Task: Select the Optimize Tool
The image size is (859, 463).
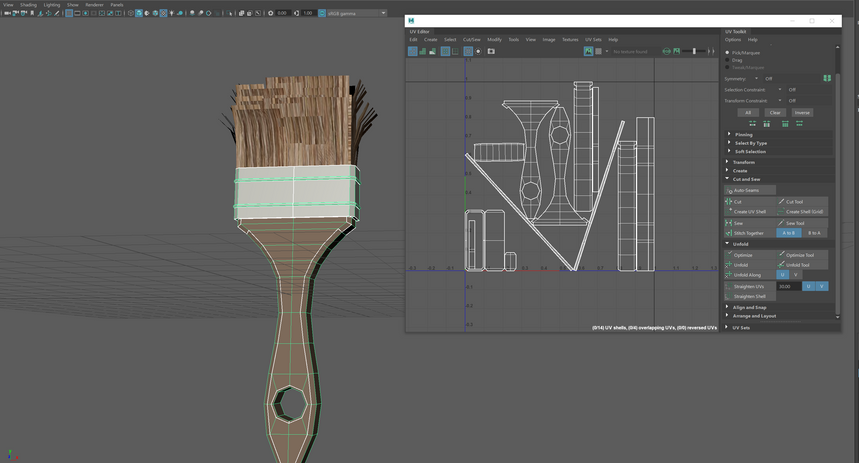Action: click(799, 255)
